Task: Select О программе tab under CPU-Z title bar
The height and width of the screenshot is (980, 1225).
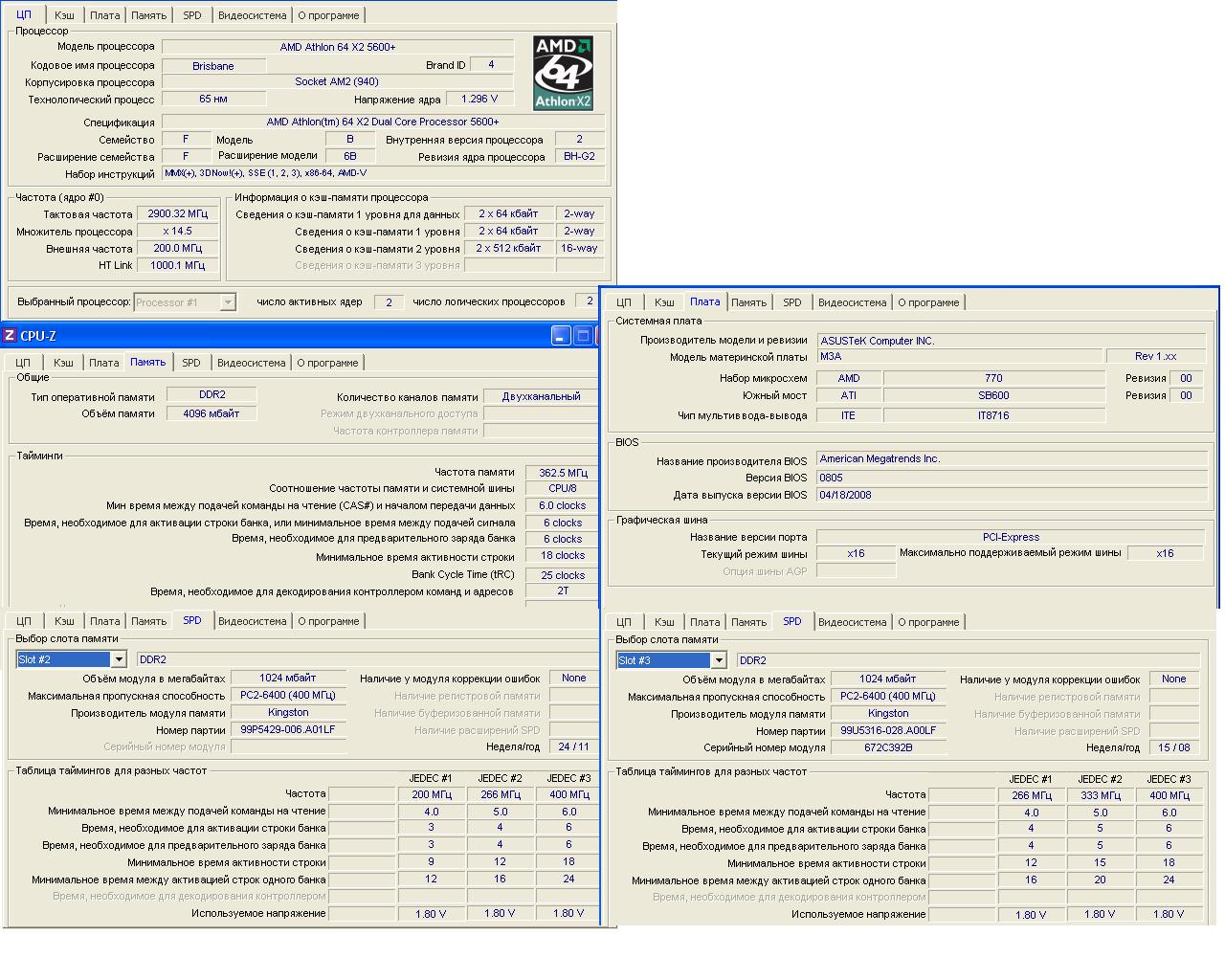Action: tap(327, 363)
